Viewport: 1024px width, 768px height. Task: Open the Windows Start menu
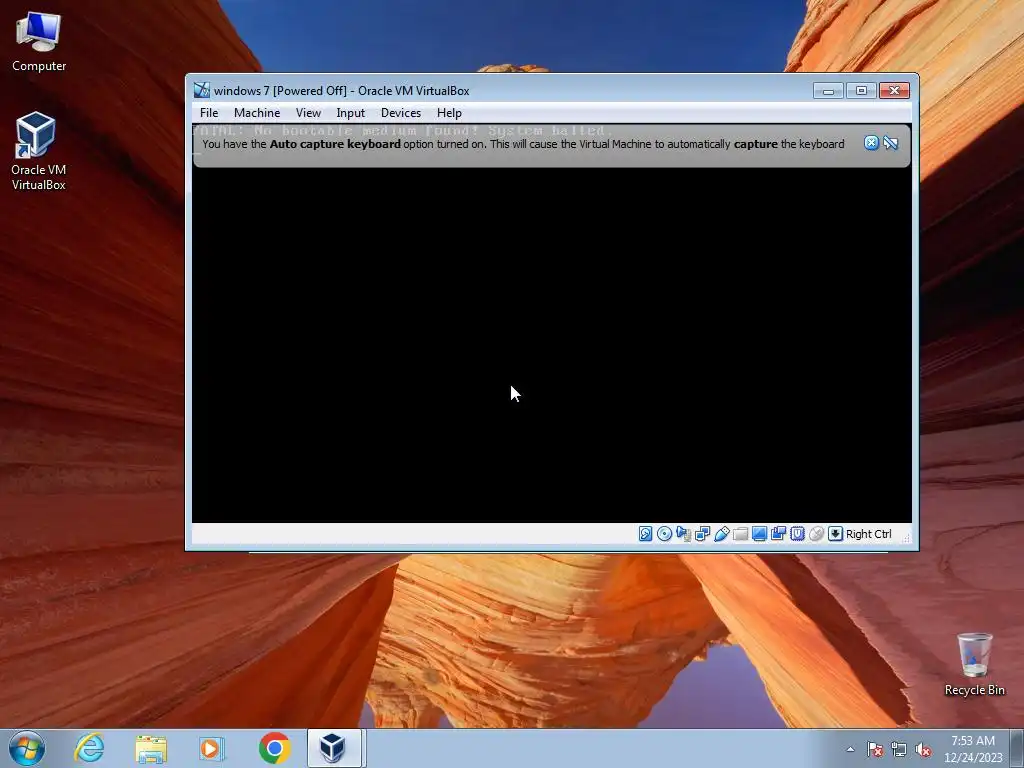pyautogui.click(x=27, y=748)
